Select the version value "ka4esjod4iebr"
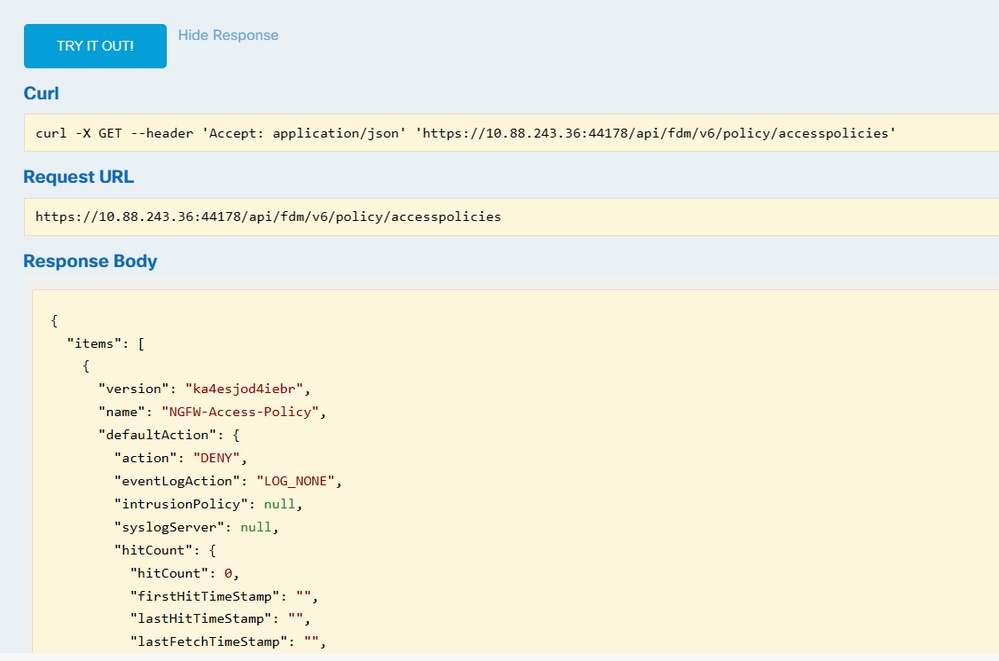This screenshot has height=661, width=999. tap(244, 389)
